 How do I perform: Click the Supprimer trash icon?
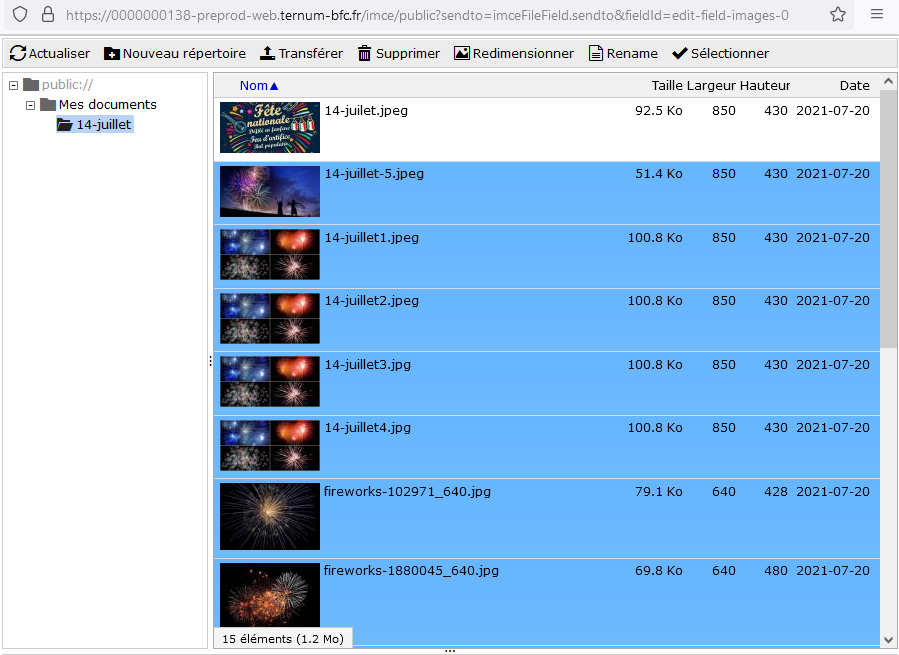(x=365, y=53)
